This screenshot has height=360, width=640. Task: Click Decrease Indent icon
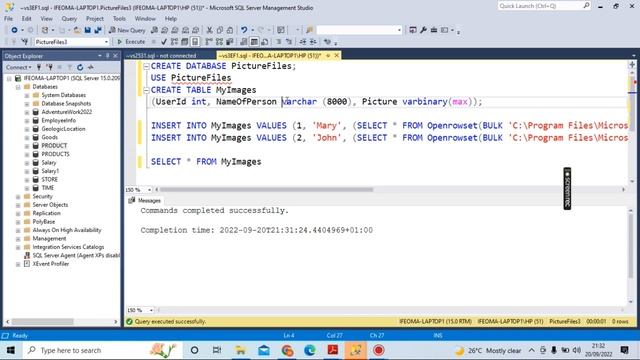[303, 42]
